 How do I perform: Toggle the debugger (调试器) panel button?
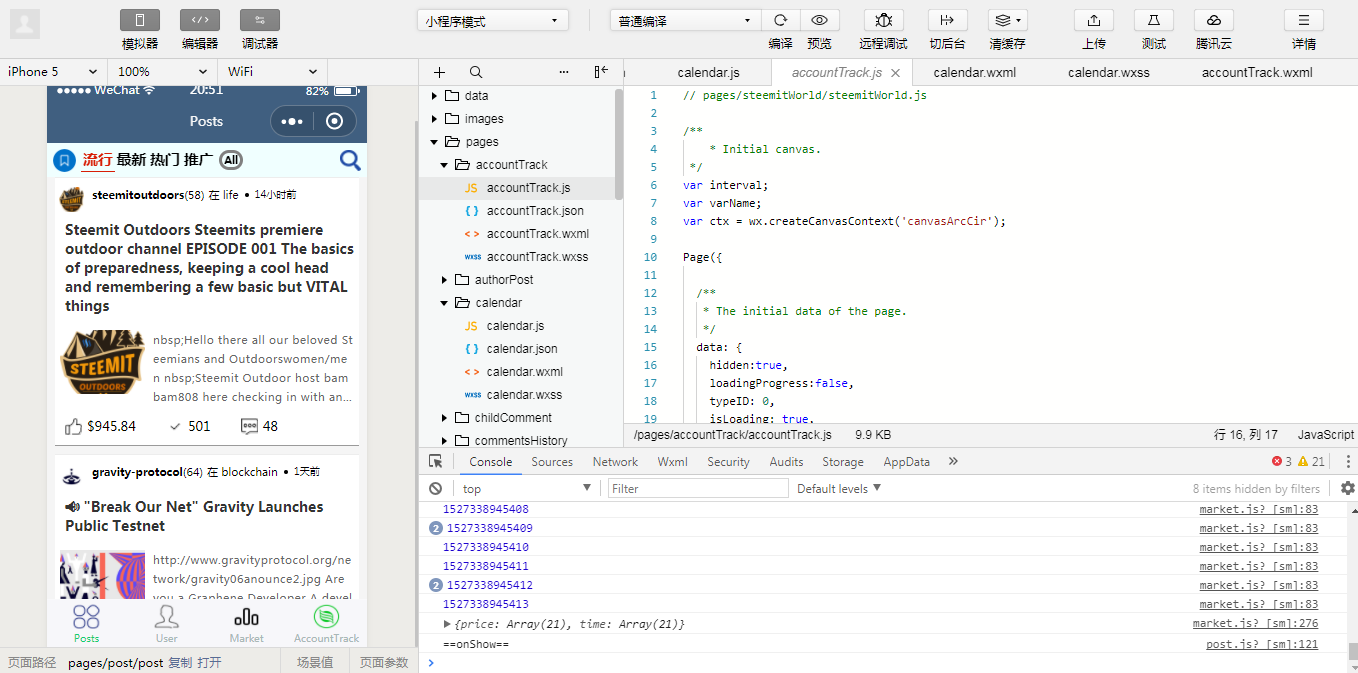(x=260, y=20)
